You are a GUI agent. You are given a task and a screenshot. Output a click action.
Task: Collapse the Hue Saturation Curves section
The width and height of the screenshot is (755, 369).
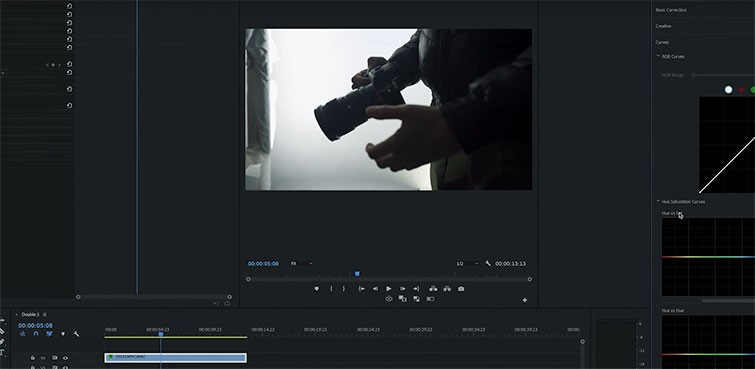(x=658, y=201)
